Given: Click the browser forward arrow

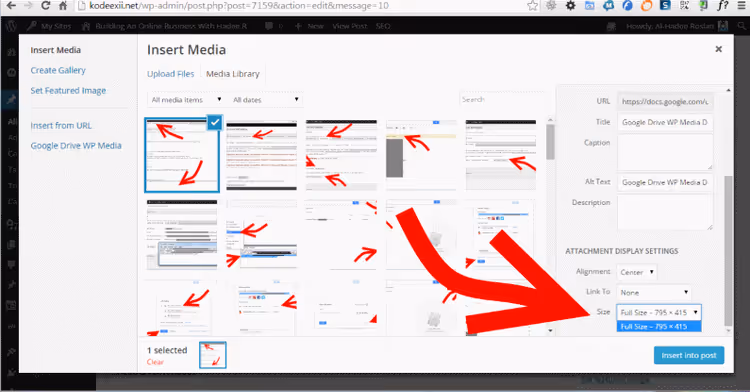Looking at the screenshot, I should coord(28,6).
